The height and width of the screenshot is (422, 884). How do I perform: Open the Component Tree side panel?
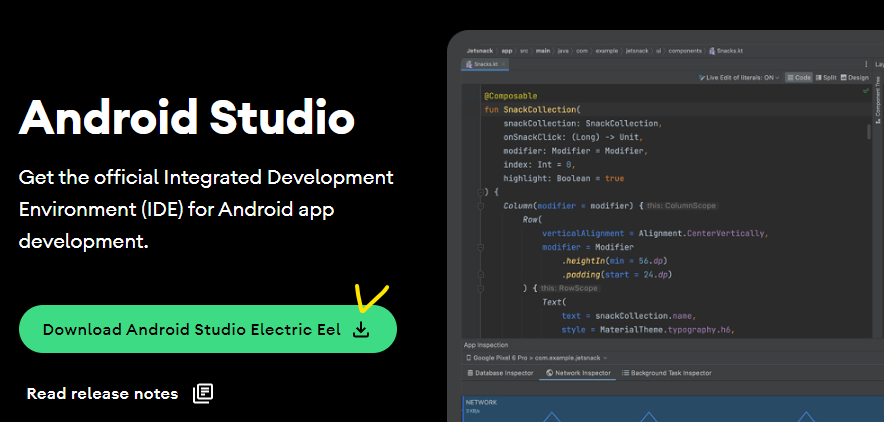coord(878,100)
